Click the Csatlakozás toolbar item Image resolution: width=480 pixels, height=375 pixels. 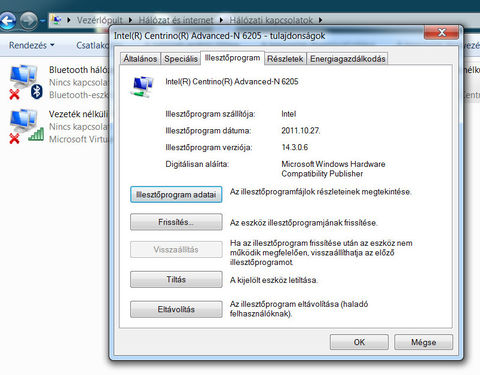click(93, 45)
